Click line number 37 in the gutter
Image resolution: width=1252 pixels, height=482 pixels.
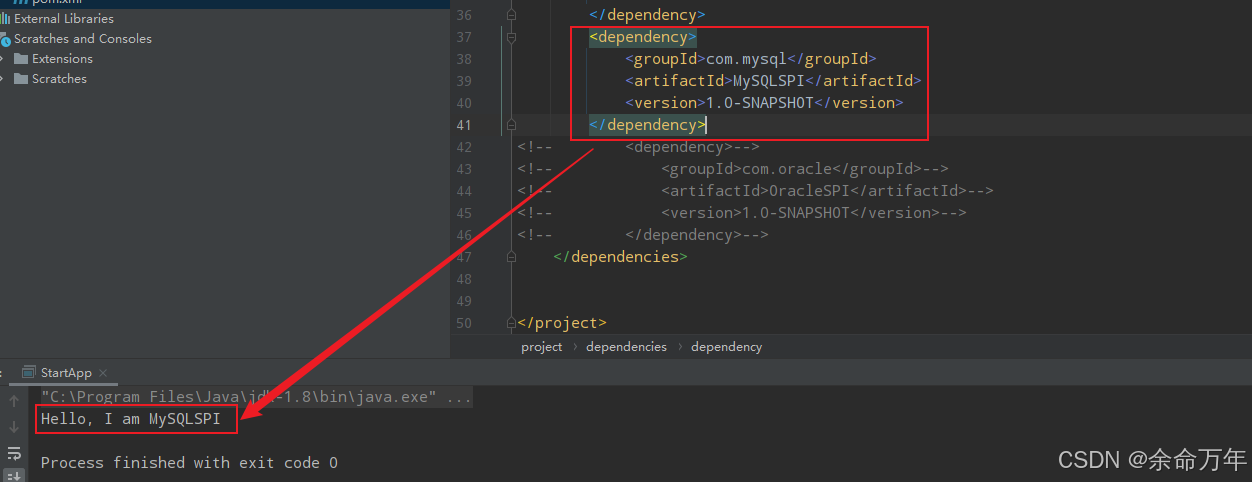point(463,37)
